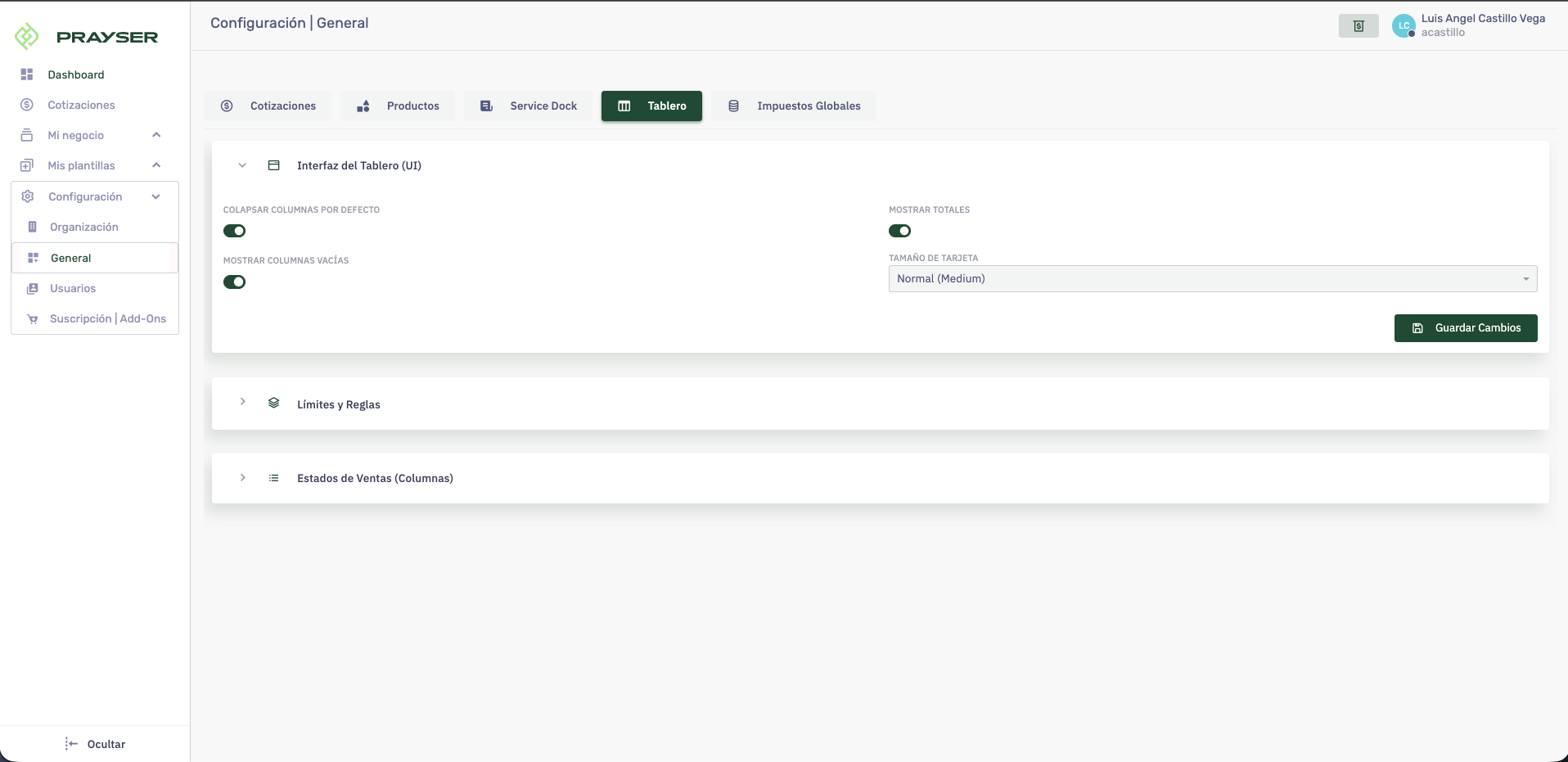Click the Estados de Ventas (Columnas) heading
This screenshot has width=1568, height=762.
[x=375, y=478]
